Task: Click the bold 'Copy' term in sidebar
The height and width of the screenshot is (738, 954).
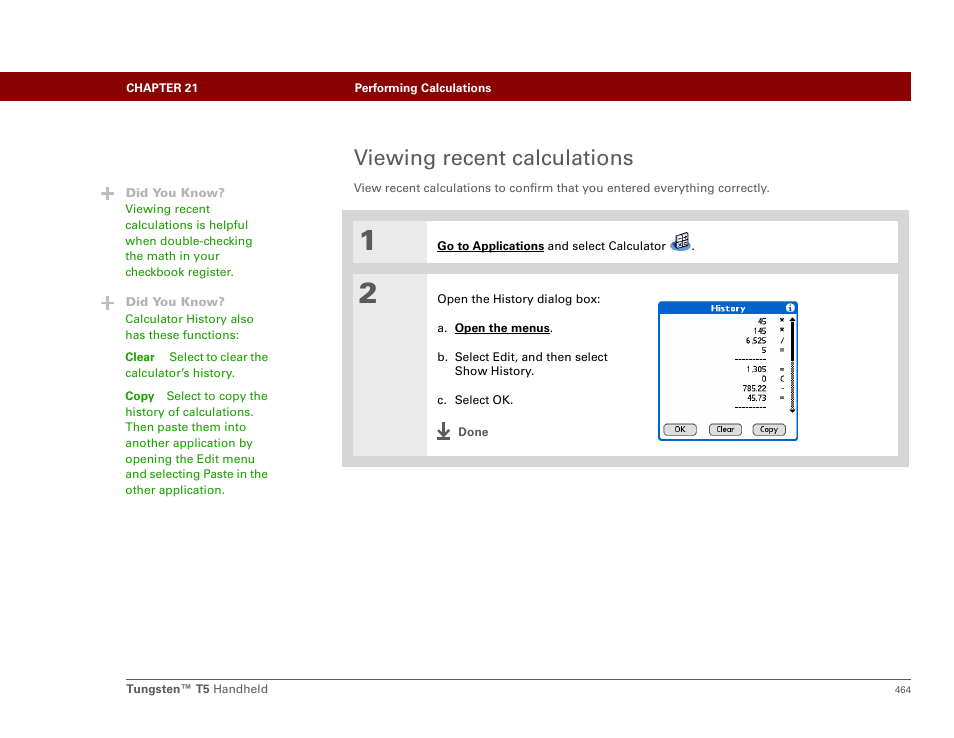Action: [139, 396]
